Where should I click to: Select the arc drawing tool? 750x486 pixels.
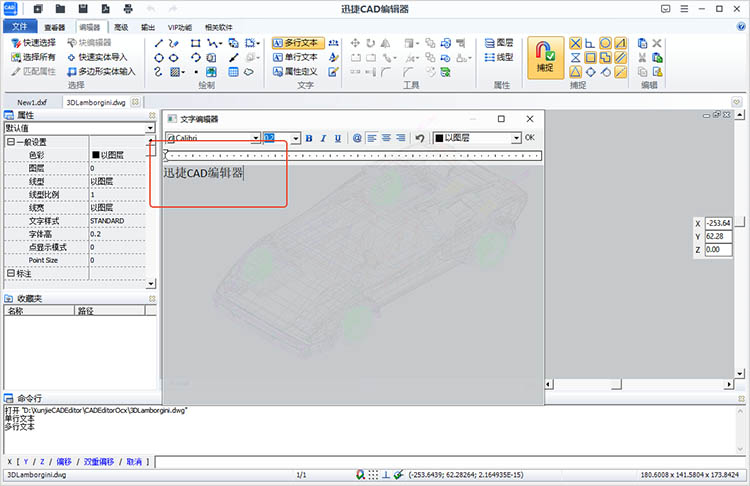pyautogui.click(x=195, y=58)
